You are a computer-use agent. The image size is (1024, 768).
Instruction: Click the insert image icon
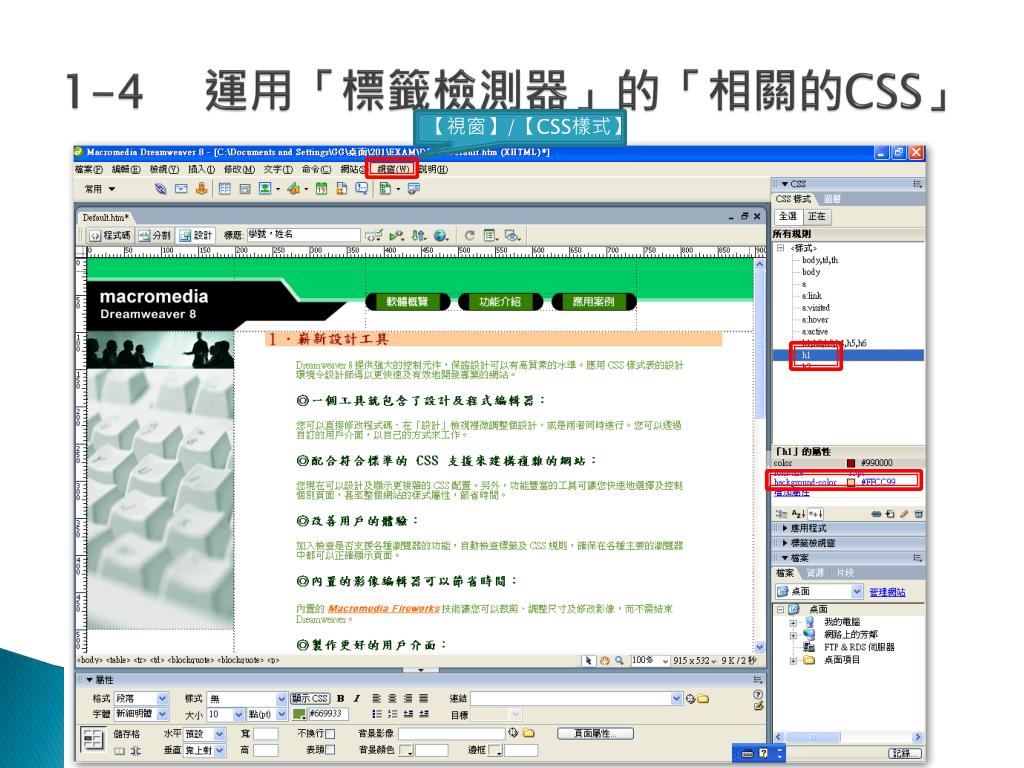click(x=265, y=189)
